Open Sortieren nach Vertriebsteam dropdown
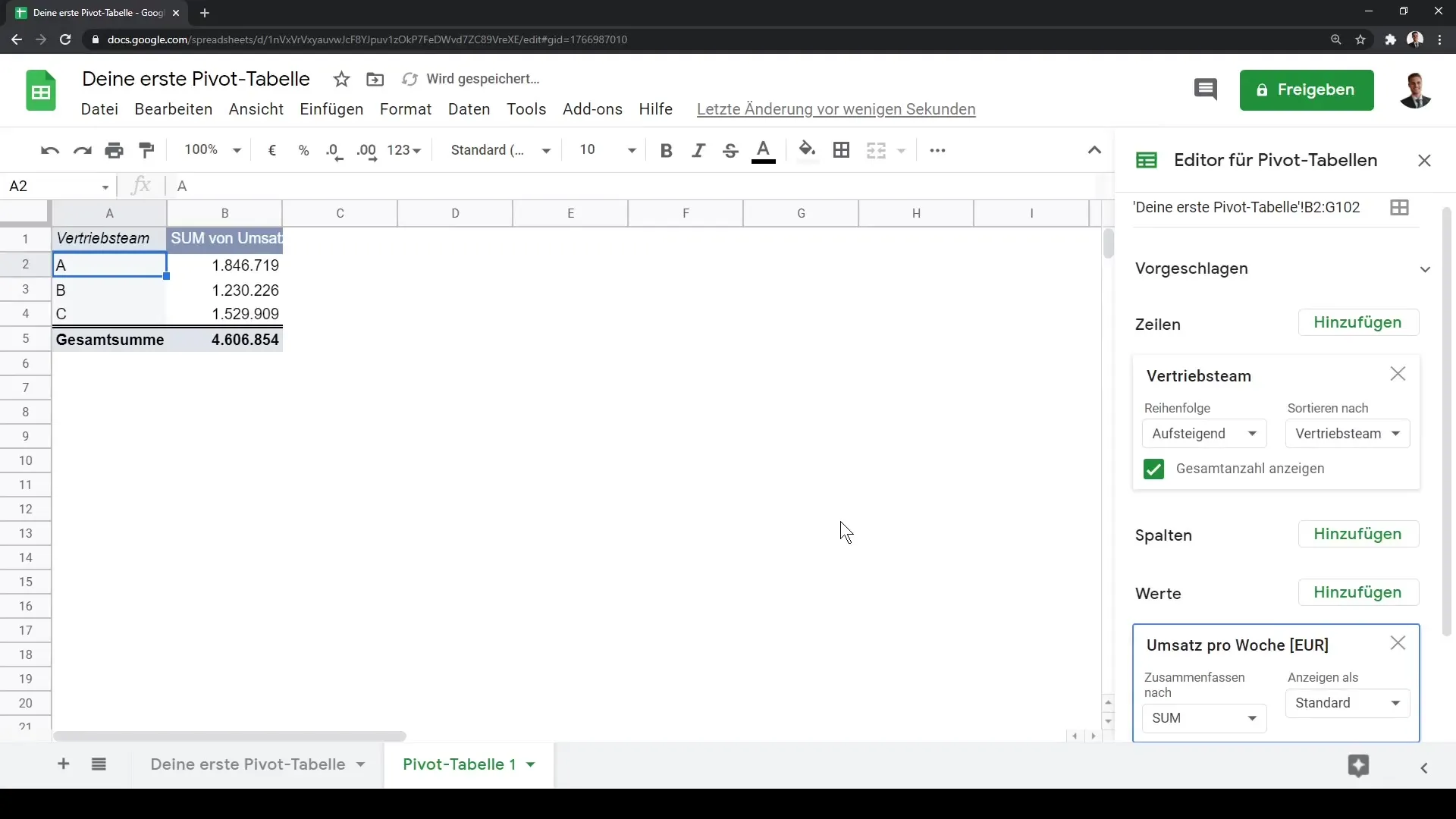The width and height of the screenshot is (1456, 819). (1347, 434)
